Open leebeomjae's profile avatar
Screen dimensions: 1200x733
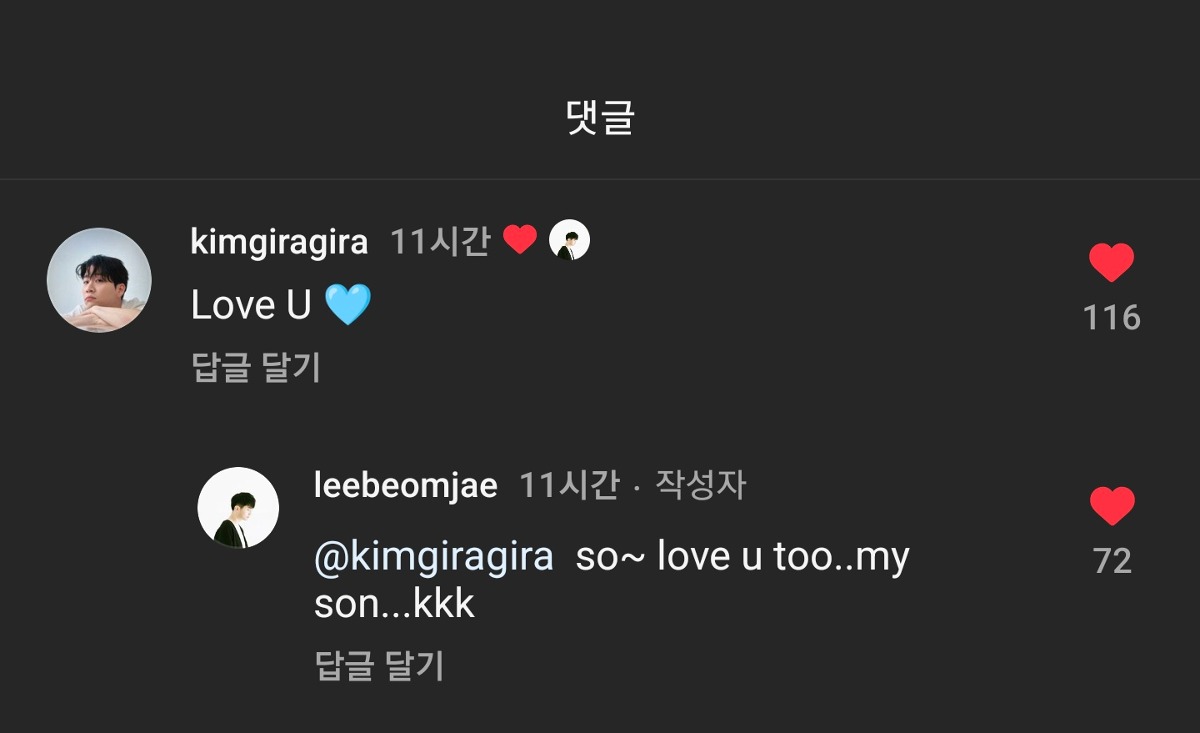(238, 507)
